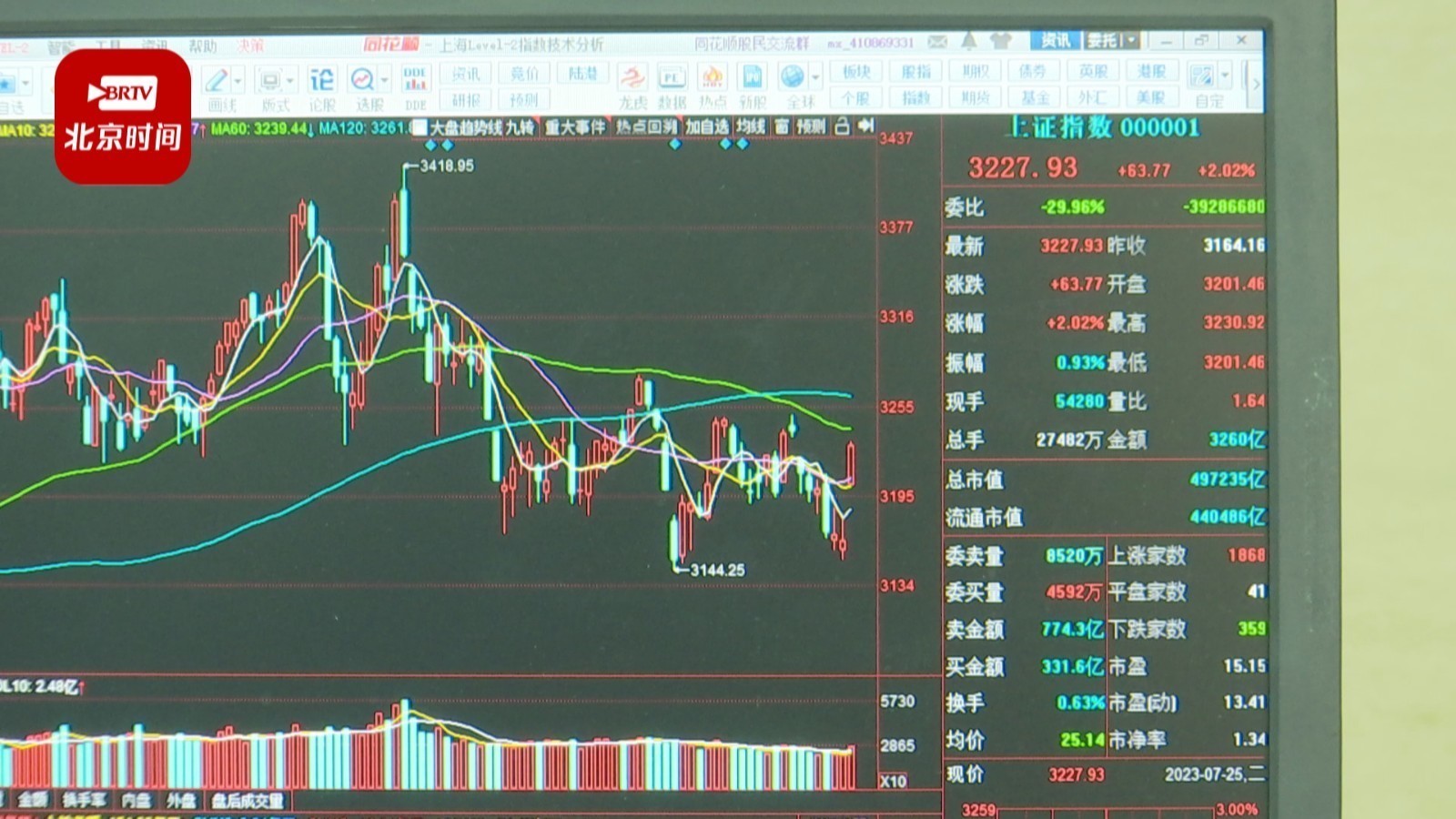Screen dimensions: 1456x819
Task: Select the 期权 options button
Action: click(x=975, y=71)
